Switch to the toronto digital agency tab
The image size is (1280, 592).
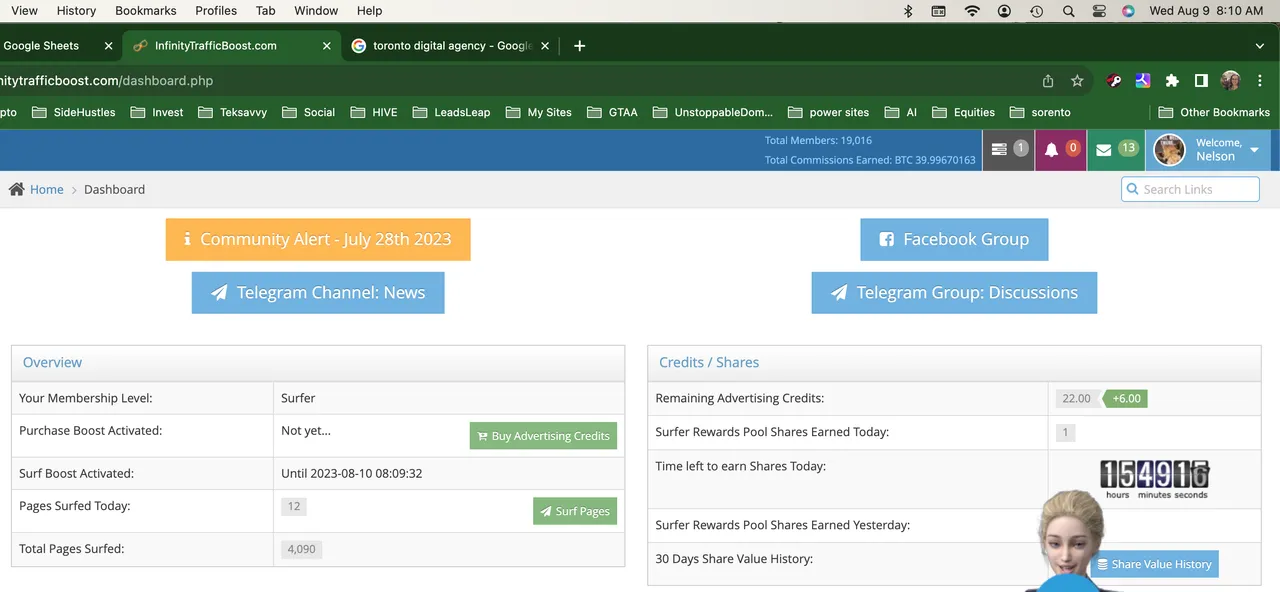(450, 46)
